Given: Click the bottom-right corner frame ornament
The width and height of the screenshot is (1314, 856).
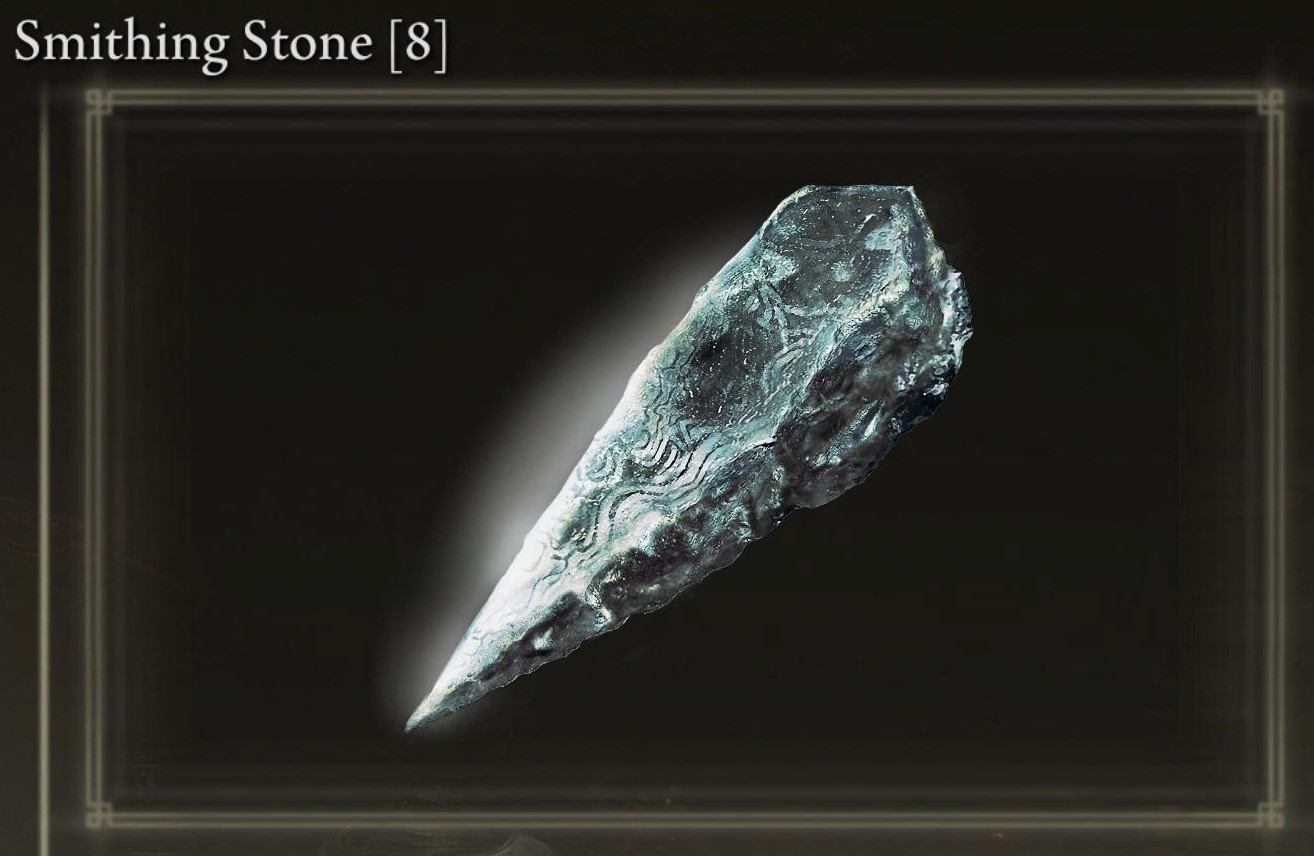Looking at the screenshot, I should [x=1270, y=814].
